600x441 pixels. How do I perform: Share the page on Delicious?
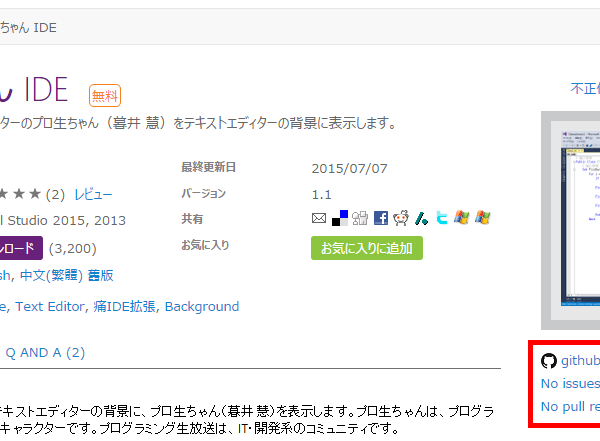pos(340,218)
